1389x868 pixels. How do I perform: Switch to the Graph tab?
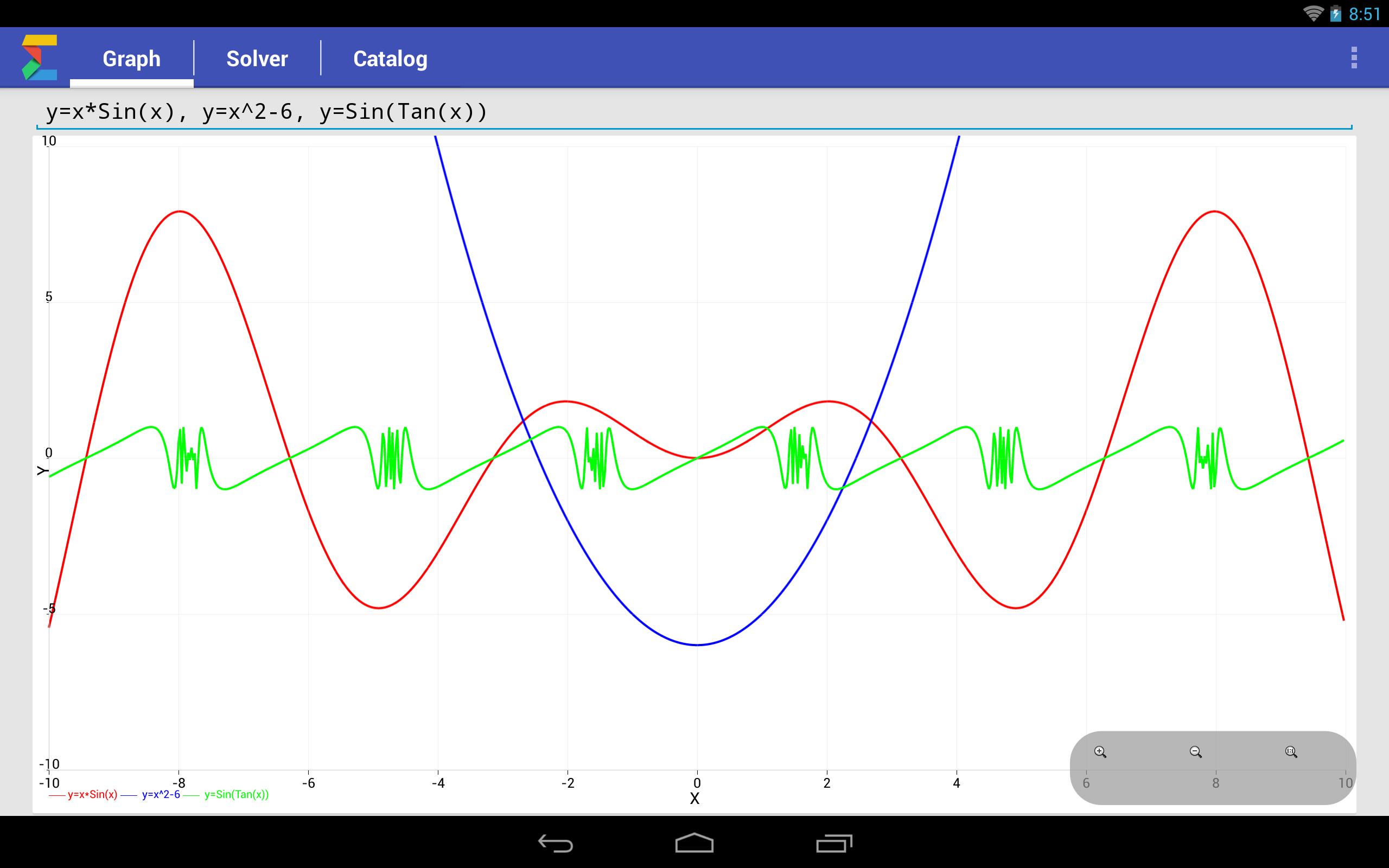pyautogui.click(x=131, y=58)
